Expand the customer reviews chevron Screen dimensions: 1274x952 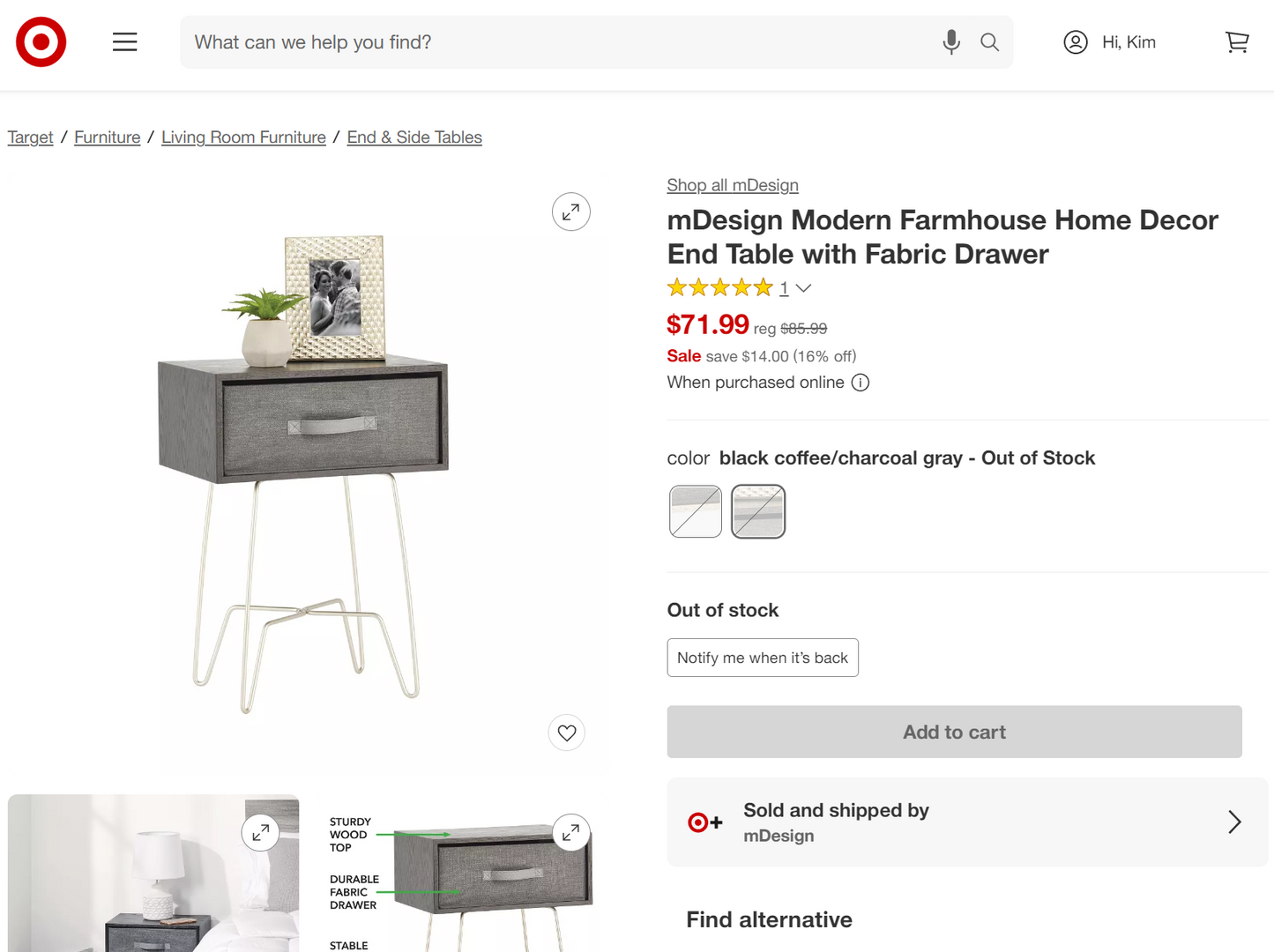pos(802,288)
